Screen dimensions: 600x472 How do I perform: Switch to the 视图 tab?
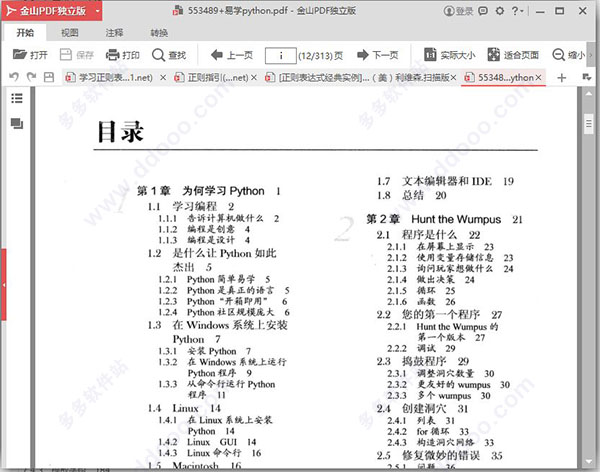click(x=70, y=33)
